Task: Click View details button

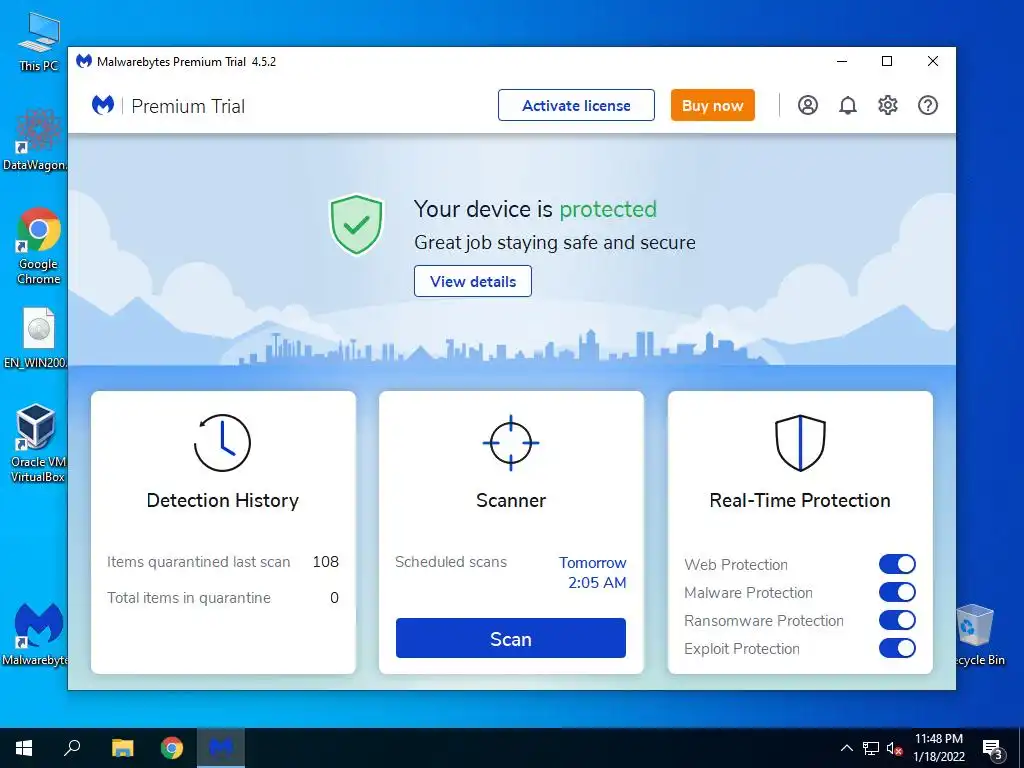Action: click(473, 281)
